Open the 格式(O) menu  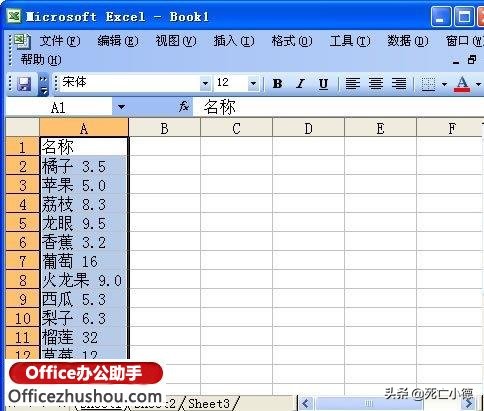click(292, 41)
